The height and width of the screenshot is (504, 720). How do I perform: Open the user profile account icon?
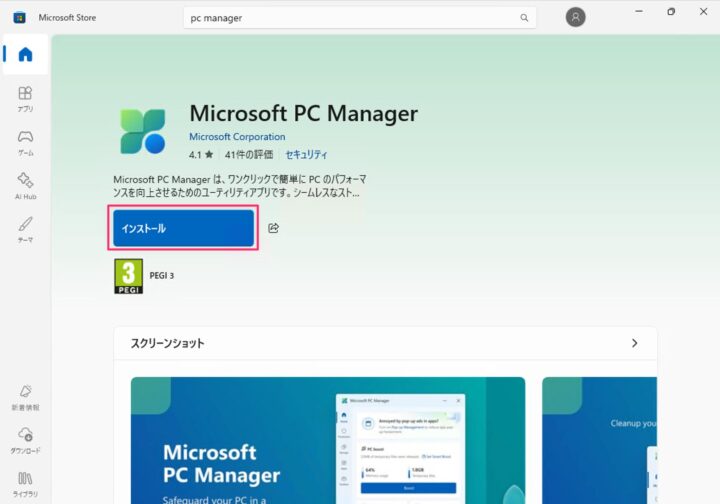click(575, 17)
